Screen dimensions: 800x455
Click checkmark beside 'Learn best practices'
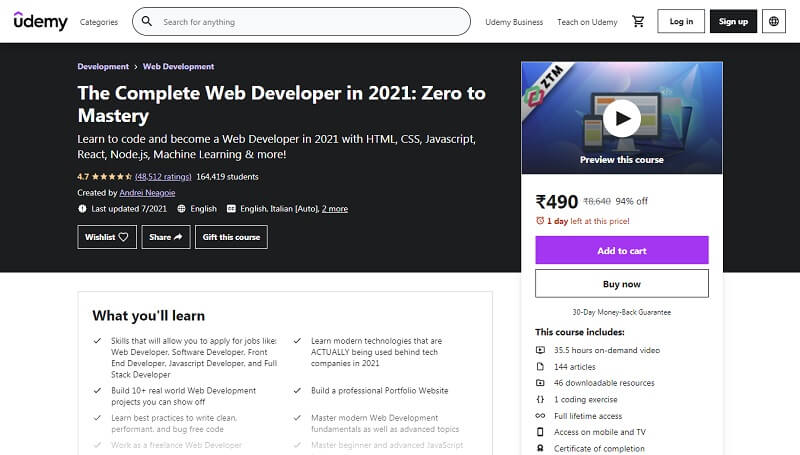tap(97, 418)
